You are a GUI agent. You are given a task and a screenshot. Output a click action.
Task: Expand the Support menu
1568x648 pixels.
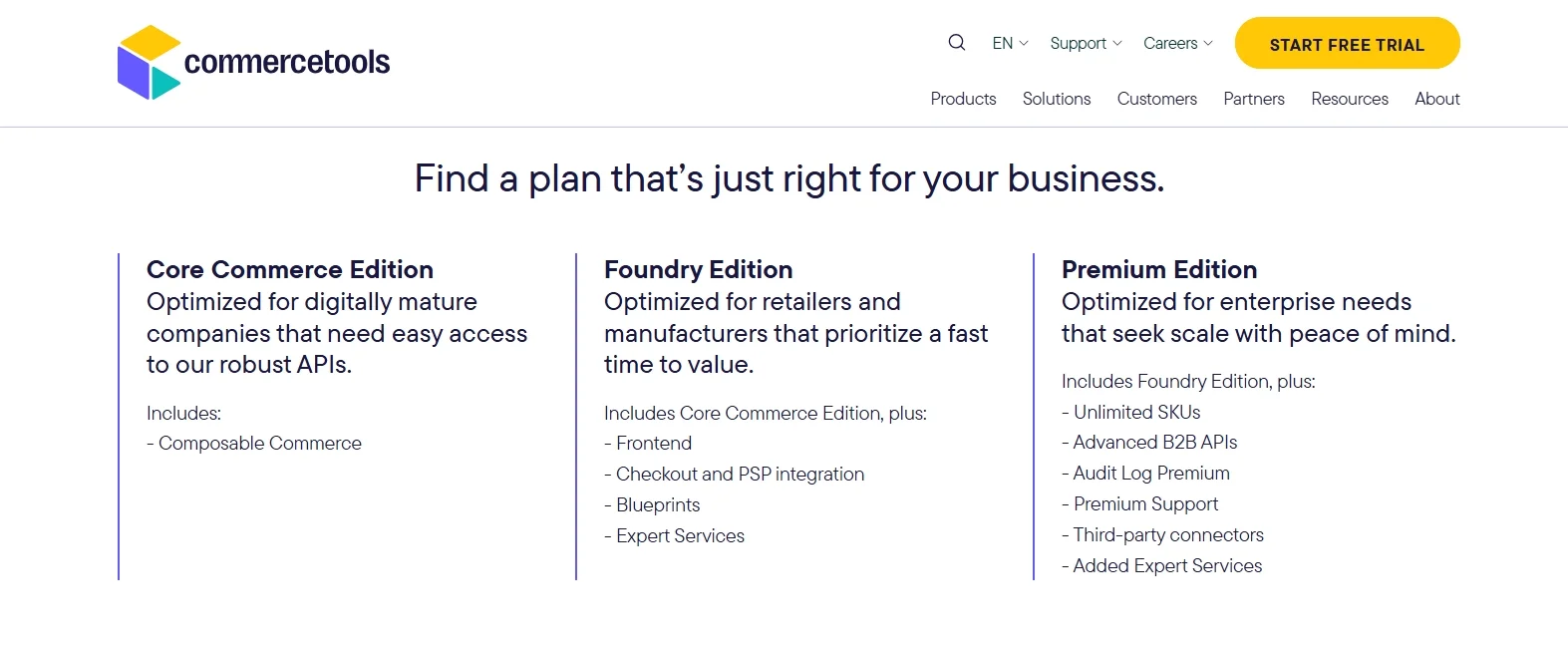click(1086, 43)
